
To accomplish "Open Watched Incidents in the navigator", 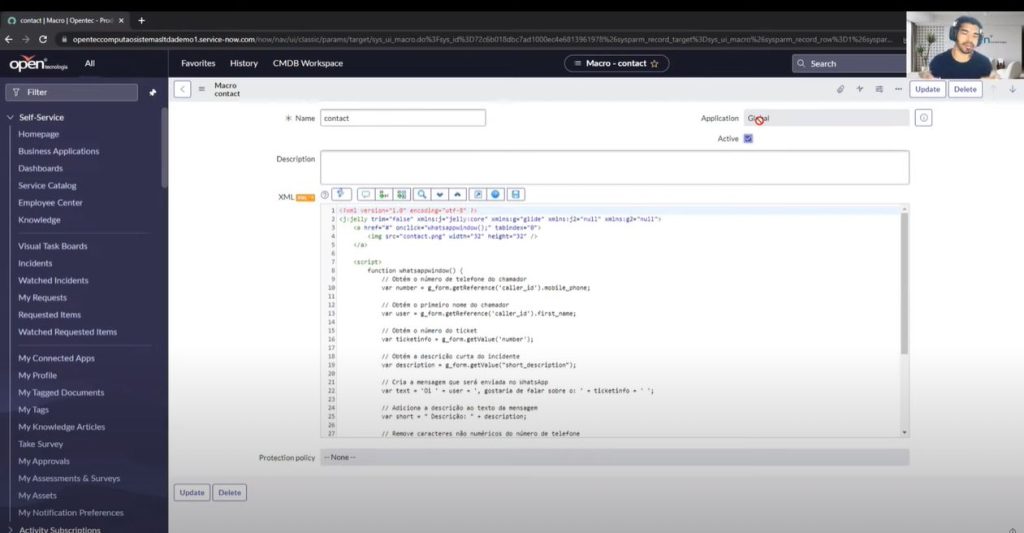I will click(x=53, y=280).
